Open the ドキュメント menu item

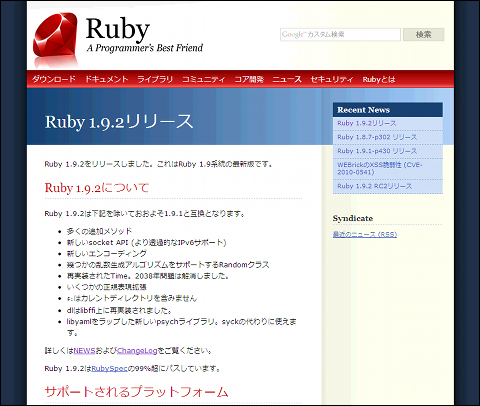[106, 79]
